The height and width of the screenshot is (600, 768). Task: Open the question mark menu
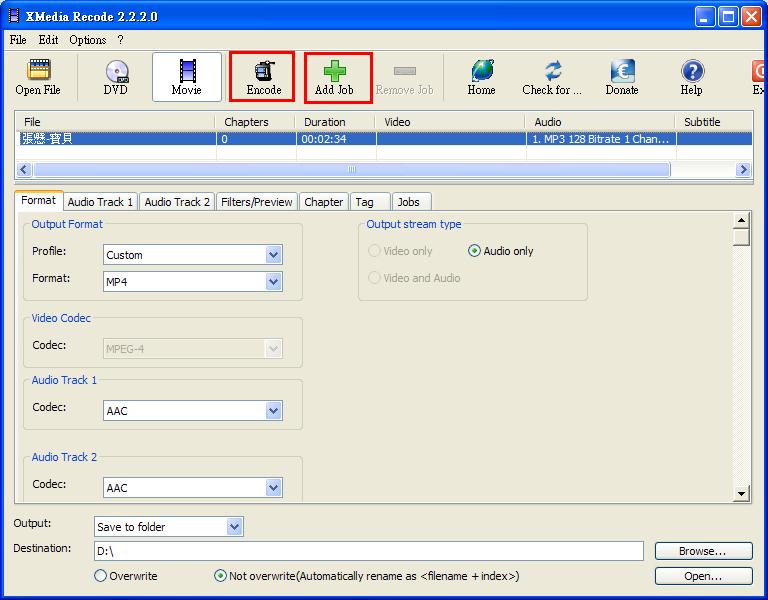pyautogui.click(x=120, y=40)
